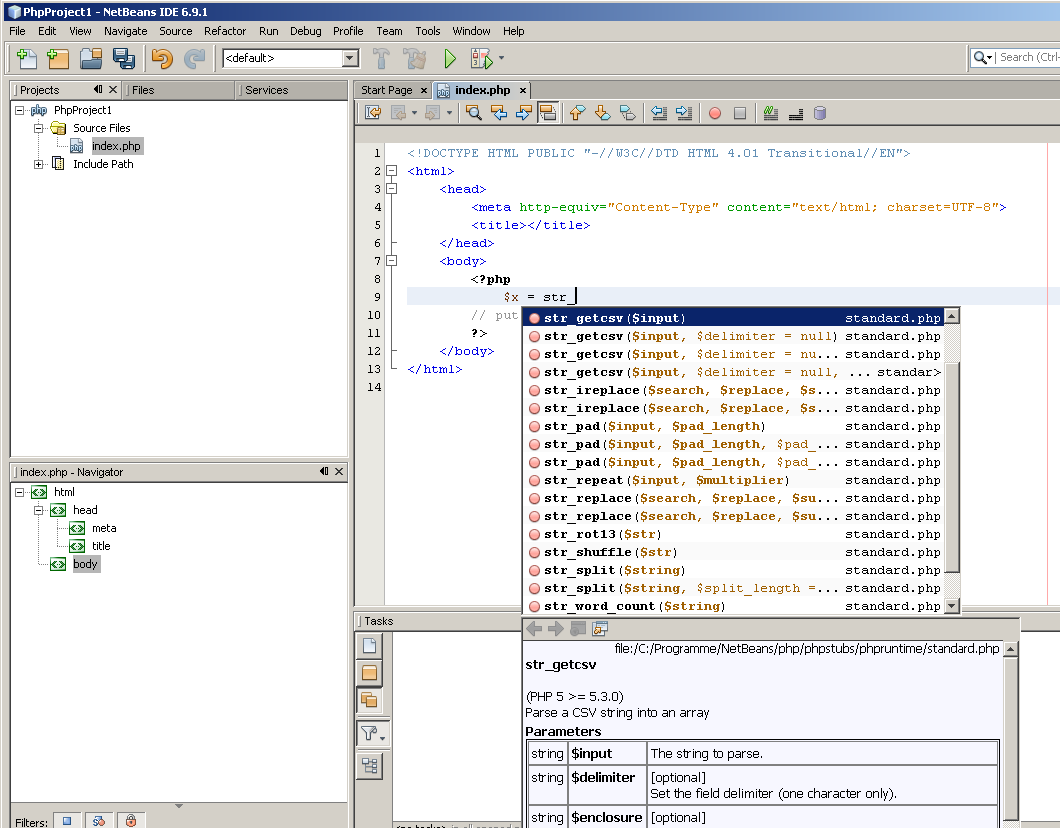Click Shift Line Right icon
This screenshot has height=828, width=1060.
[x=684, y=113]
